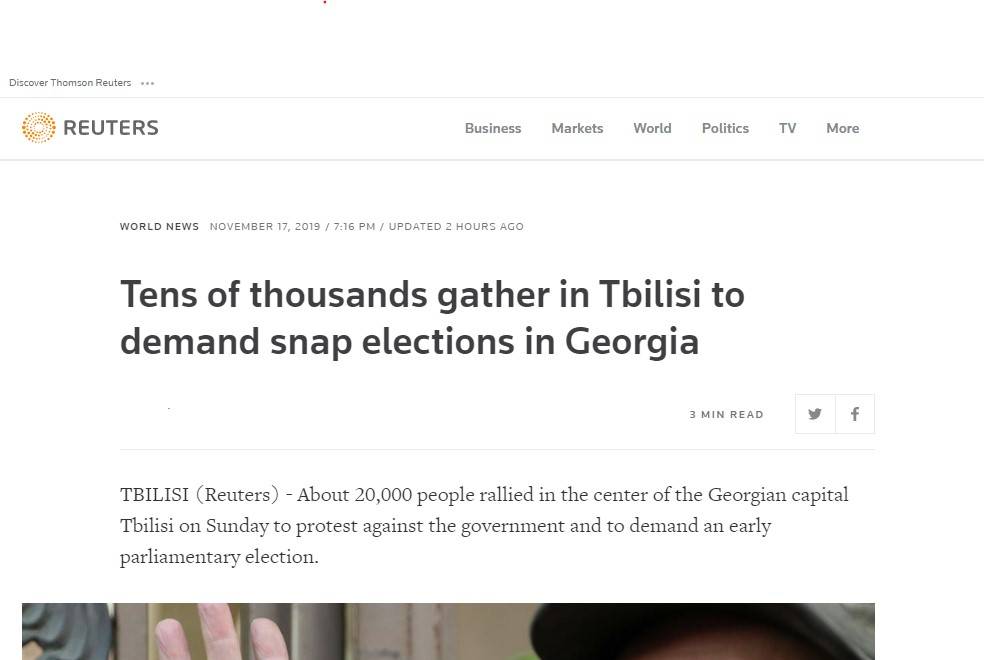The width and height of the screenshot is (984, 660).
Task: Go to the Business section
Action: pyautogui.click(x=493, y=128)
